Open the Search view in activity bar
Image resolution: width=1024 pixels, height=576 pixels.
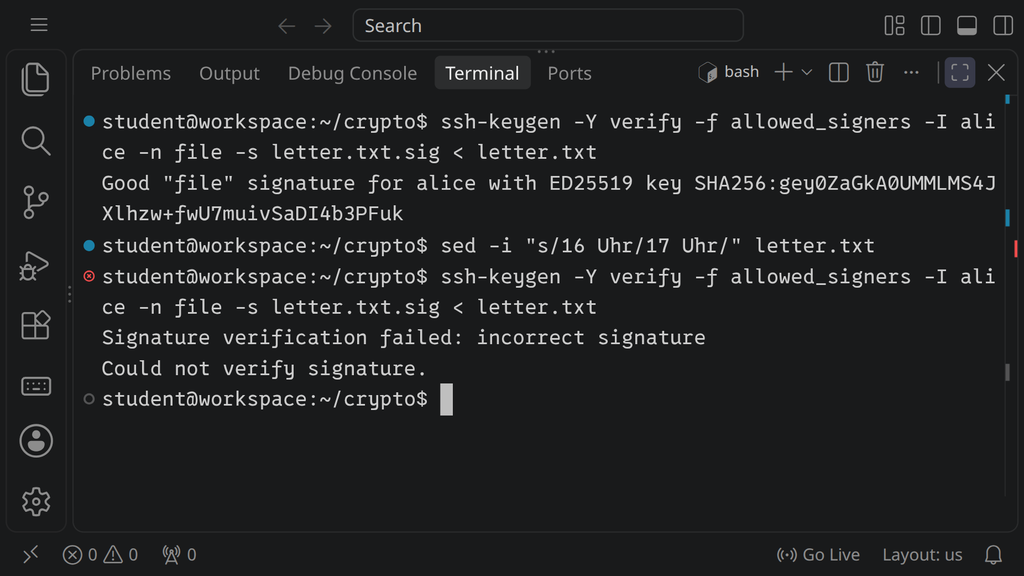(x=36, y=140)
